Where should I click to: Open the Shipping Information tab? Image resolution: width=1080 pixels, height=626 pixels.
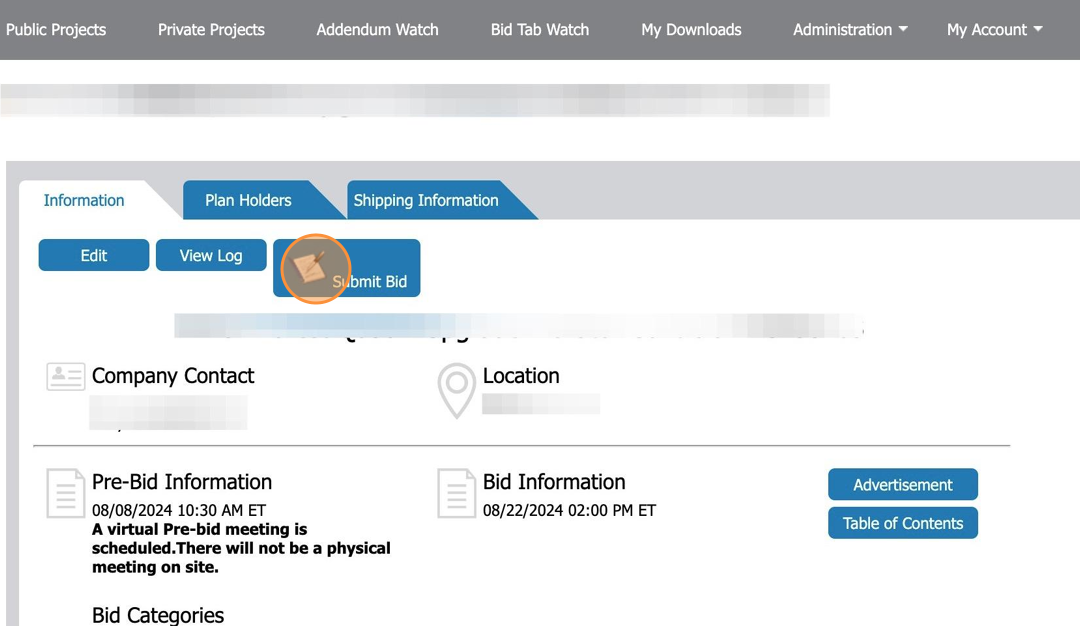coord(425,200)
